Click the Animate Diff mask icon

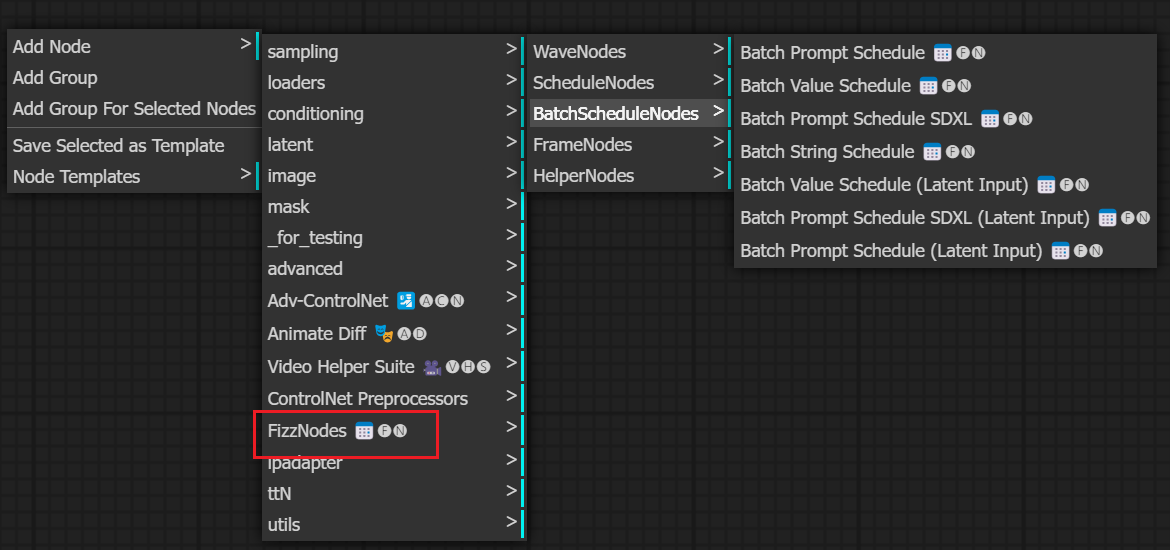[383, 333]
